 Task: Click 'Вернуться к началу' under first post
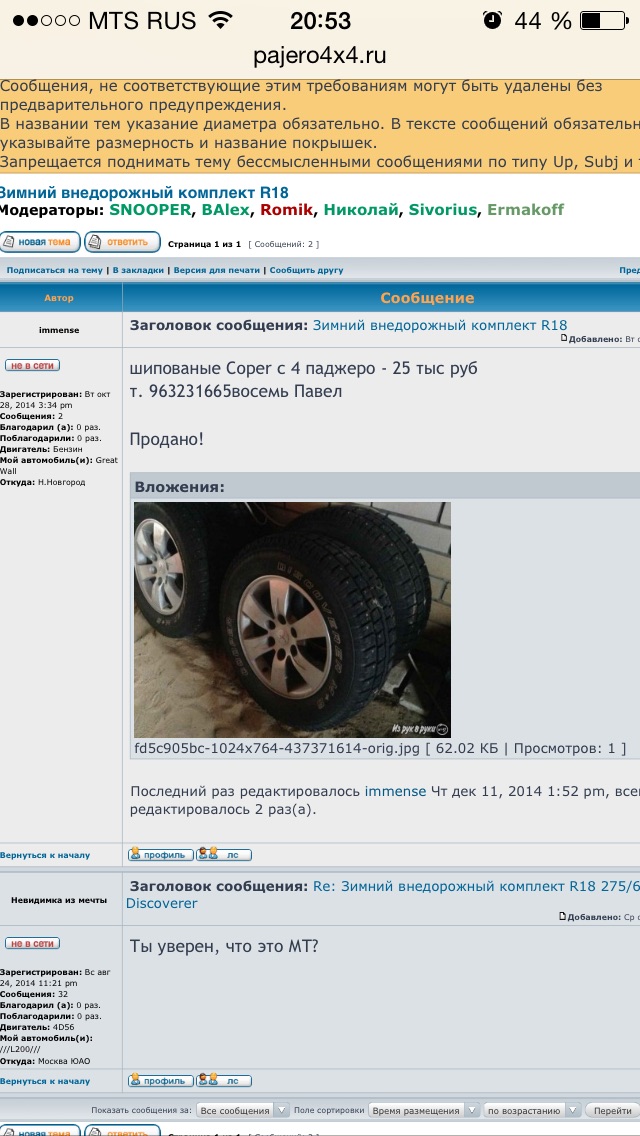pyautogui.click(x=45, y=855)
